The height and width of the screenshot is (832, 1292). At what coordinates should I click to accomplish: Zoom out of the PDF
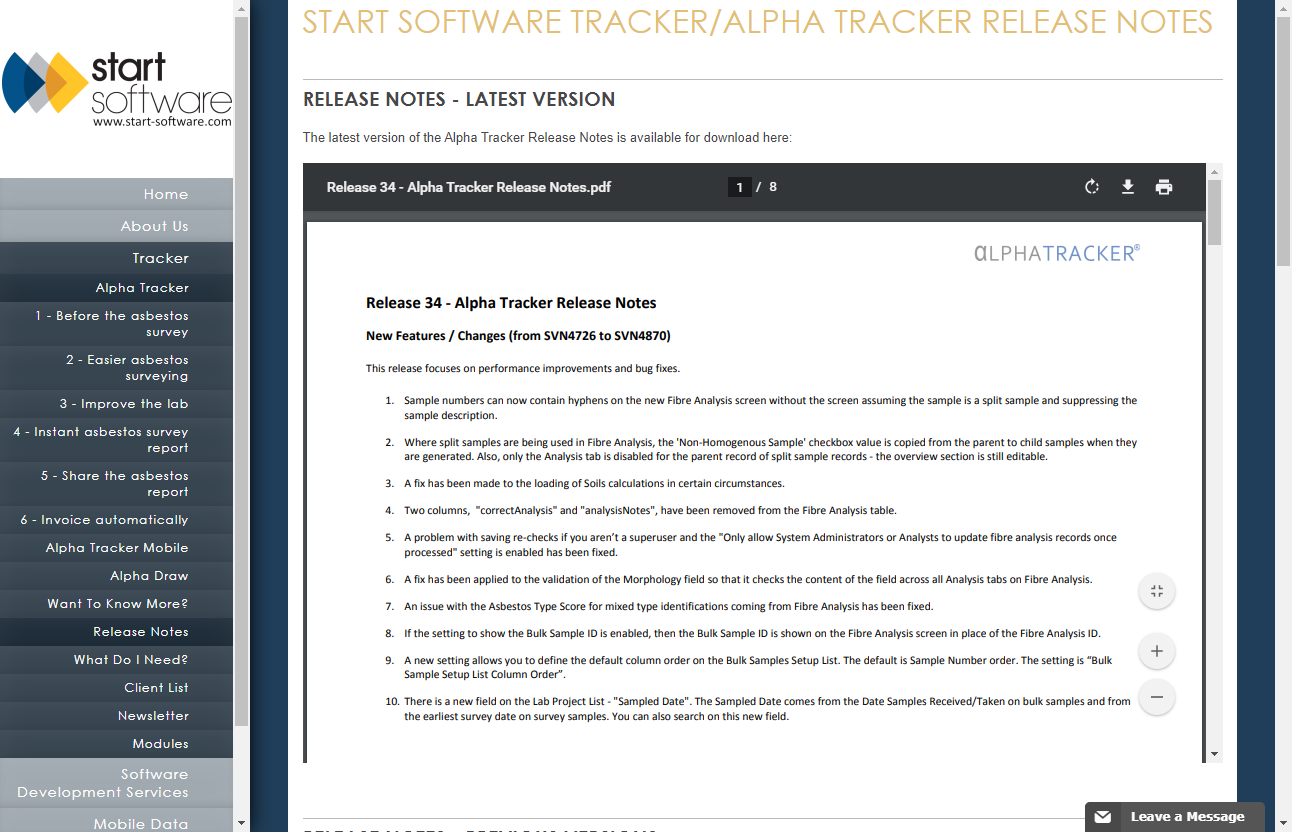coord(1157,697)
